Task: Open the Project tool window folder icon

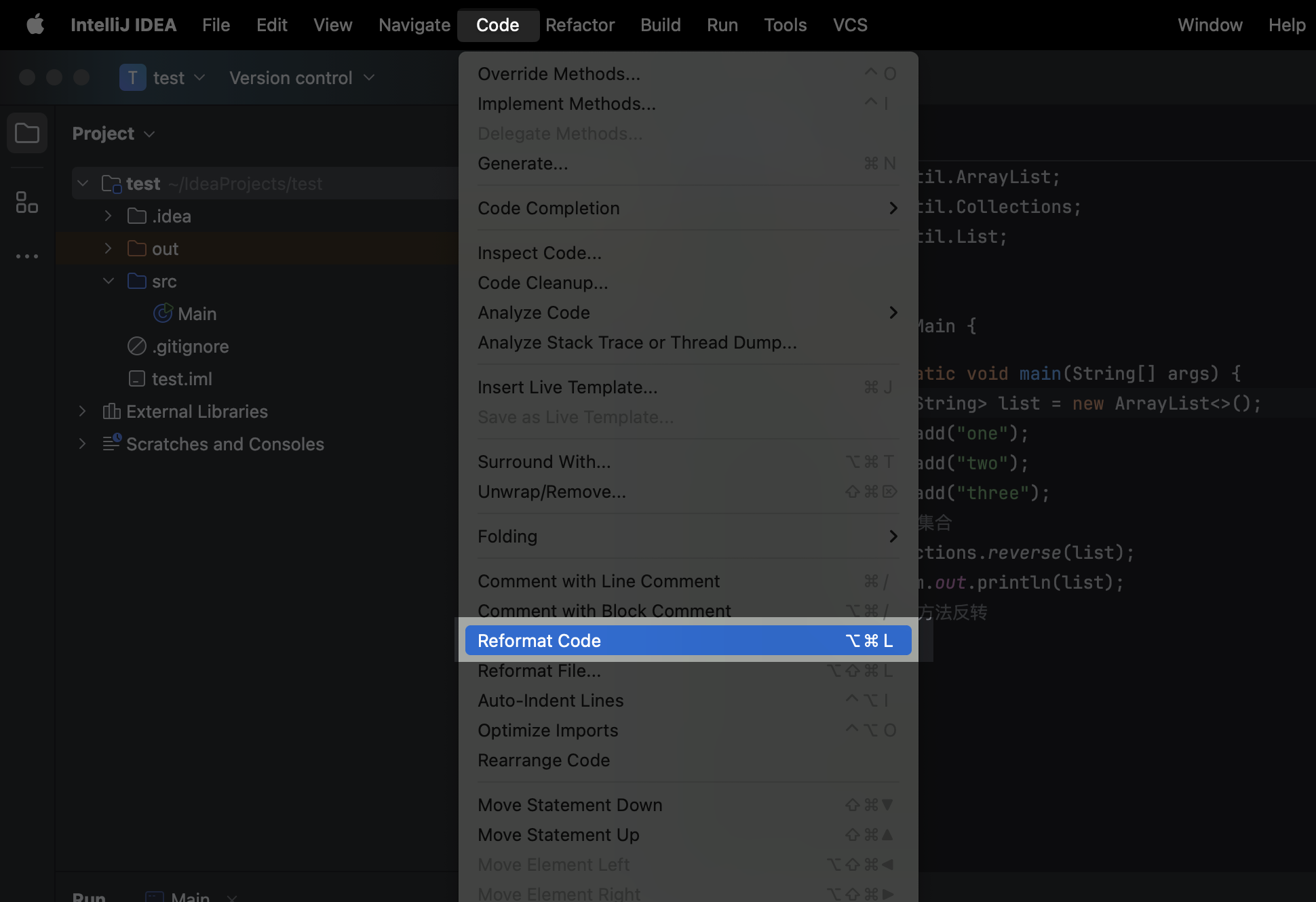Action: click(x=27, y=133)
